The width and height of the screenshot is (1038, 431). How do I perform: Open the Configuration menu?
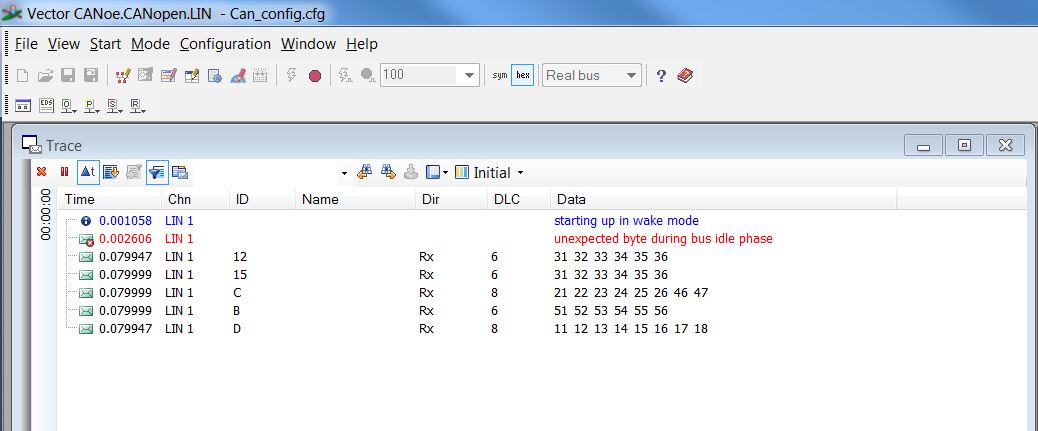click(x=225, y=44)
